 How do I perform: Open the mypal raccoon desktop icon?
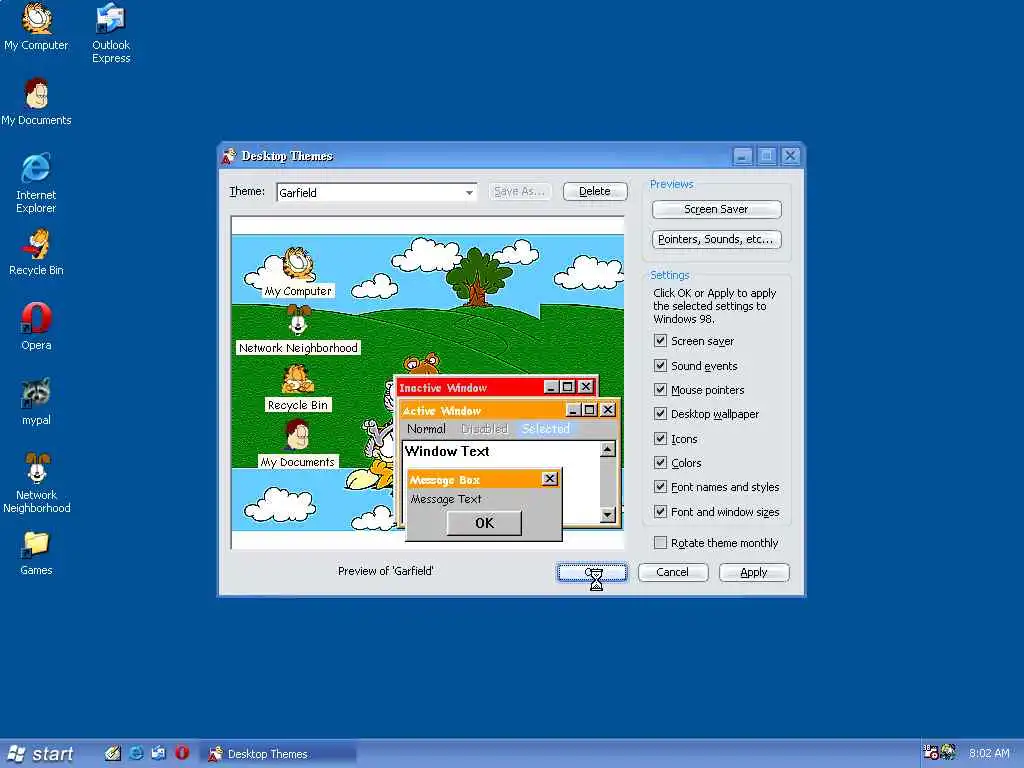point(37,402)
